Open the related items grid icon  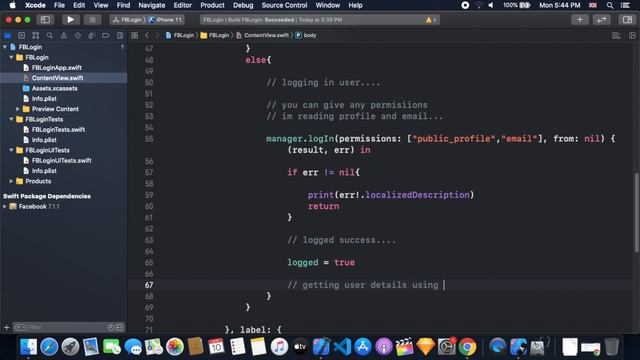point(134,36)
